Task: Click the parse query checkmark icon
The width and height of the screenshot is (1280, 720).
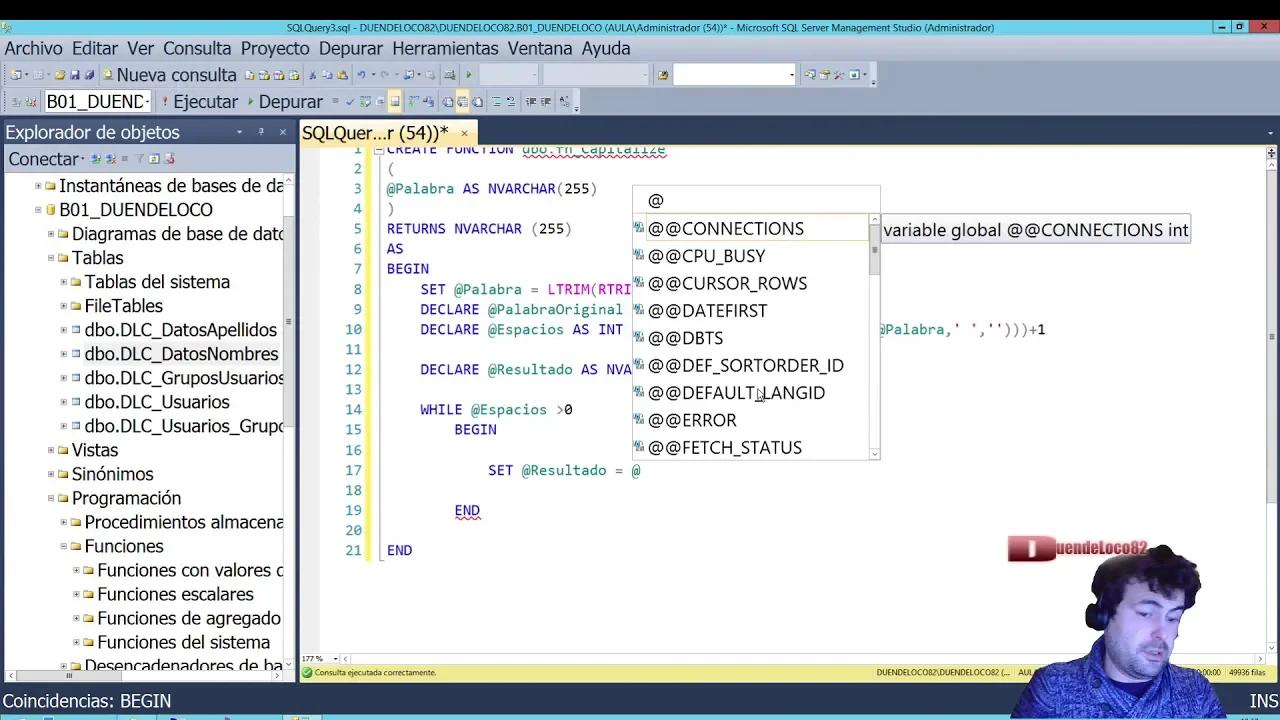Action: coord(349,101)
